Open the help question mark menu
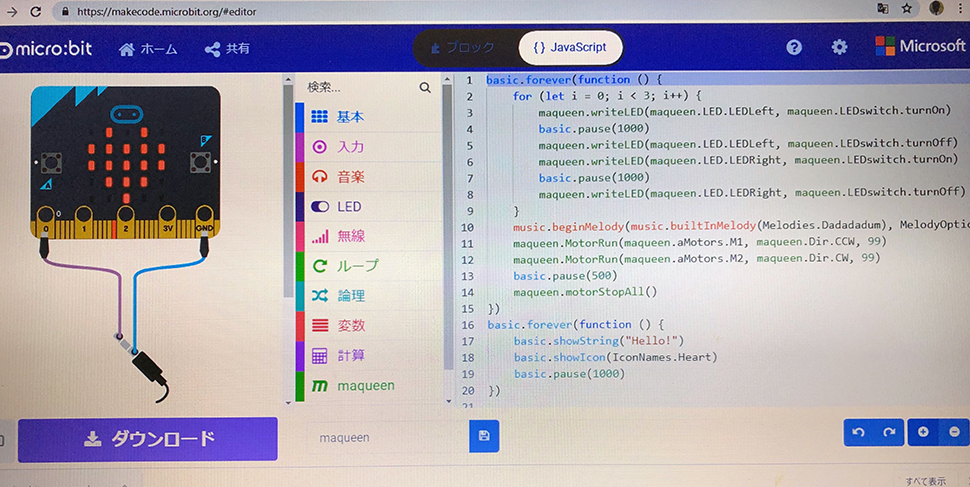The width and height of the screenshot is (970, 487). pos(794,47)
